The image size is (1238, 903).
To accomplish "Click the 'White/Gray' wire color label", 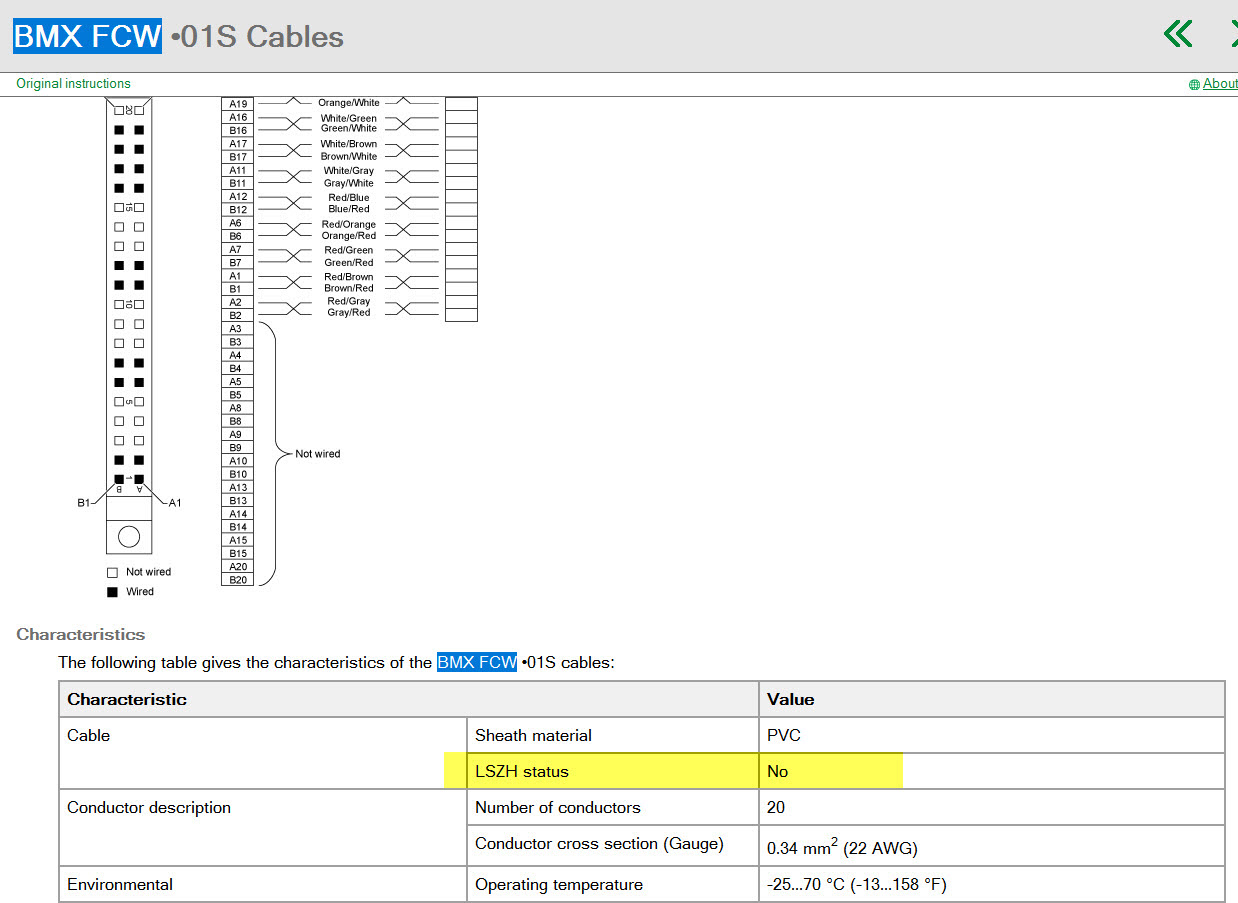I will [349, 171].
